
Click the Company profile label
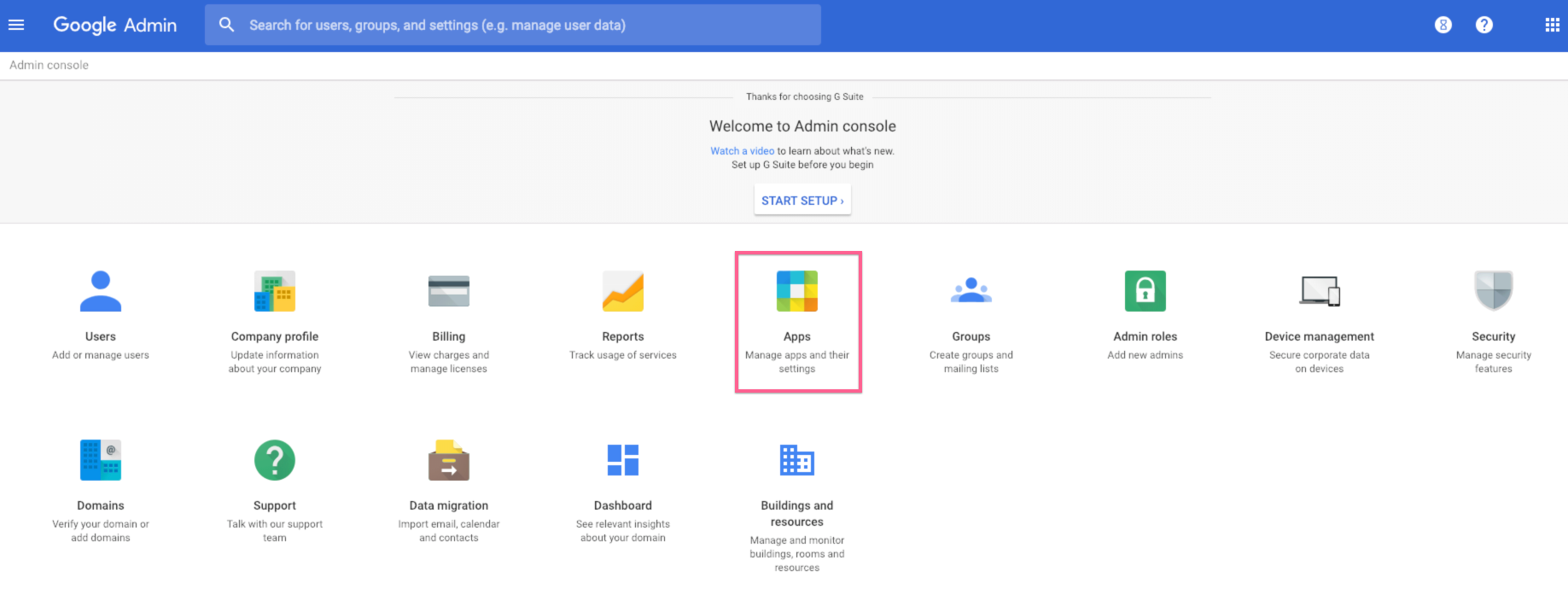point(275,336)
